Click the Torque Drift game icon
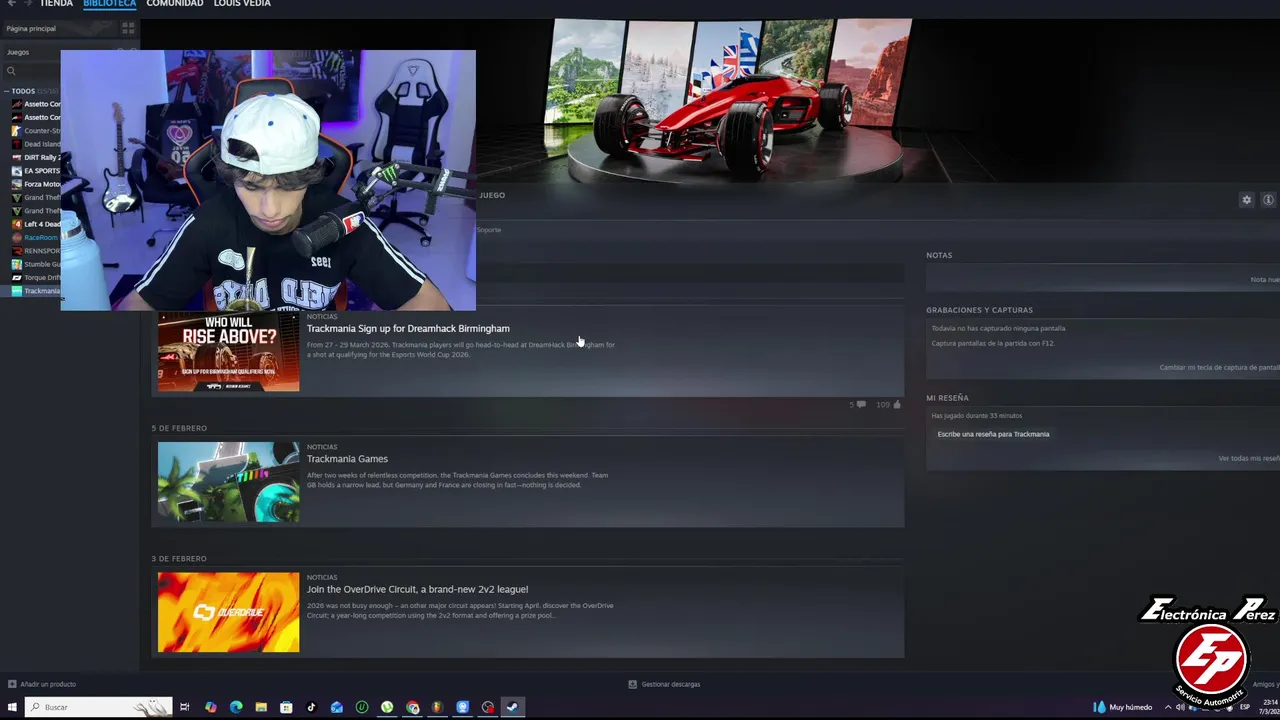The height and width of the screenshot is (720, 1280). pyautogui.click(x=16, y=277)
